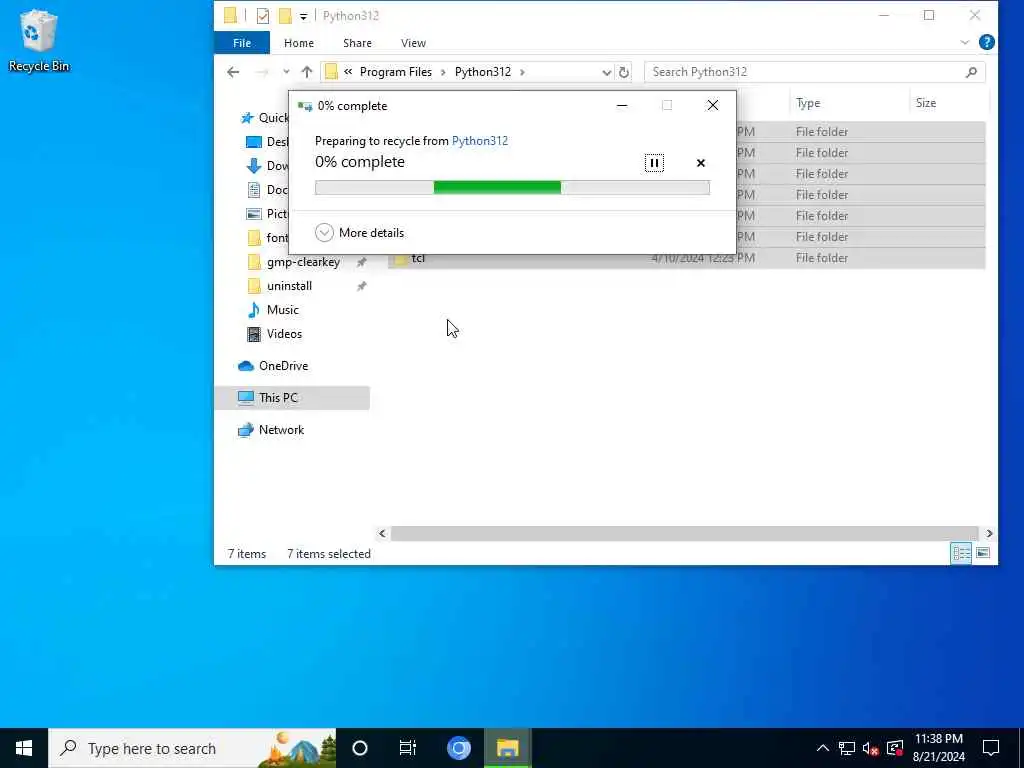
Task: Click the taskbar clock showing 11:38 PM
Action: coord(938,748)
